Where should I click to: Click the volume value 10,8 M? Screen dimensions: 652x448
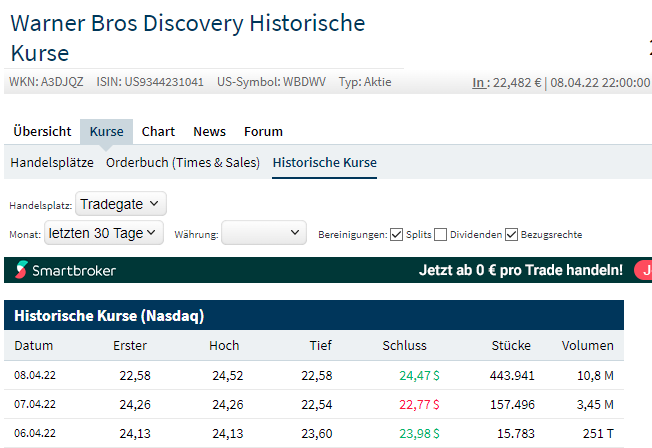coord(595,376)
